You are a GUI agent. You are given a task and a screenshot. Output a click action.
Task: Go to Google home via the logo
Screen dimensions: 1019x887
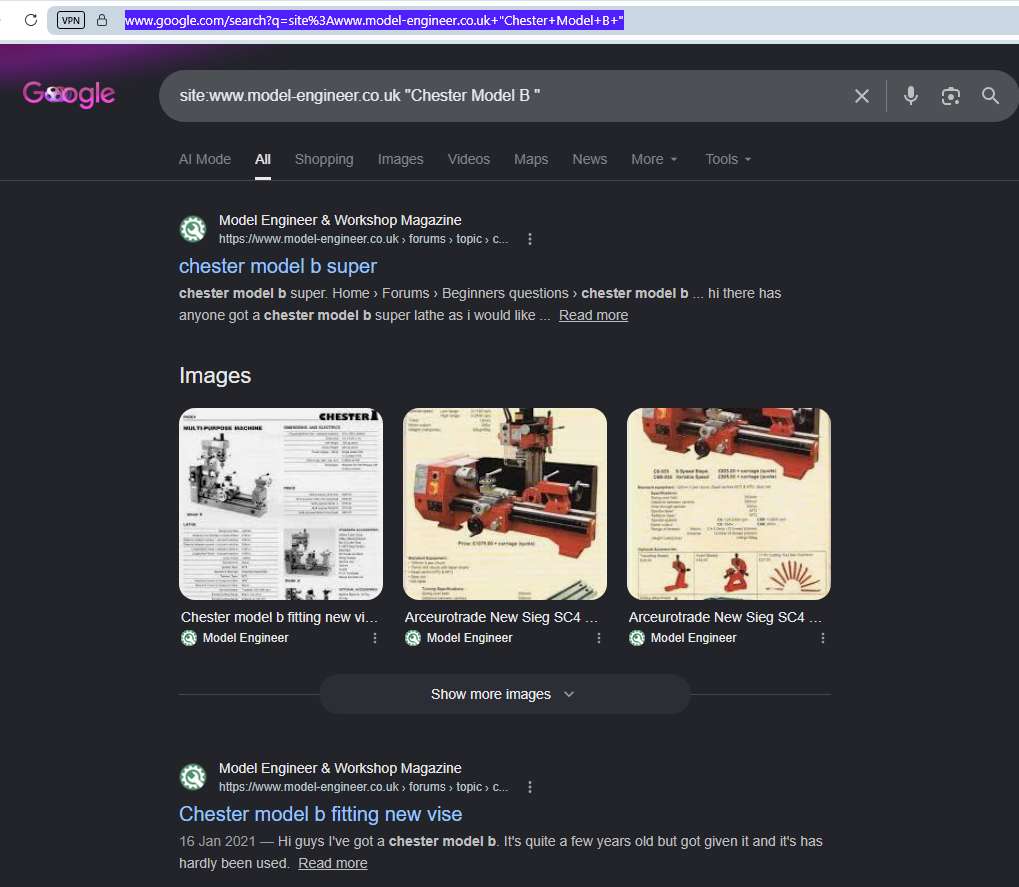pos(69,94)
